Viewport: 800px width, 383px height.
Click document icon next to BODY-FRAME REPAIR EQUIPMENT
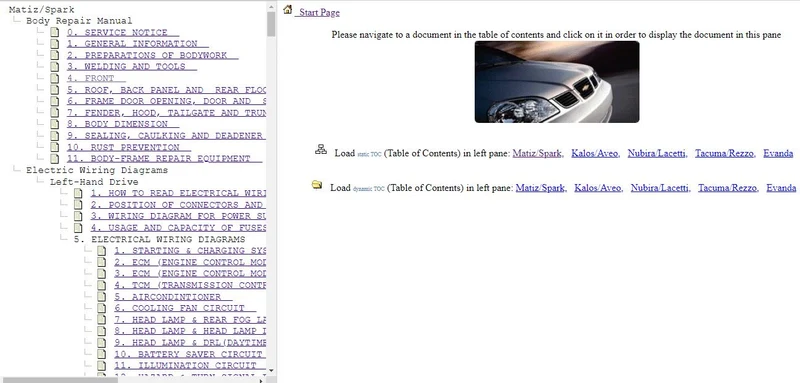pos(55,159)
